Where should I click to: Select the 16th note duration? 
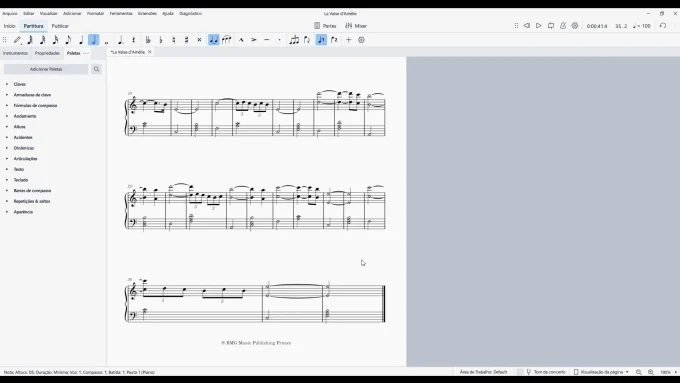(x=56, y=40)
